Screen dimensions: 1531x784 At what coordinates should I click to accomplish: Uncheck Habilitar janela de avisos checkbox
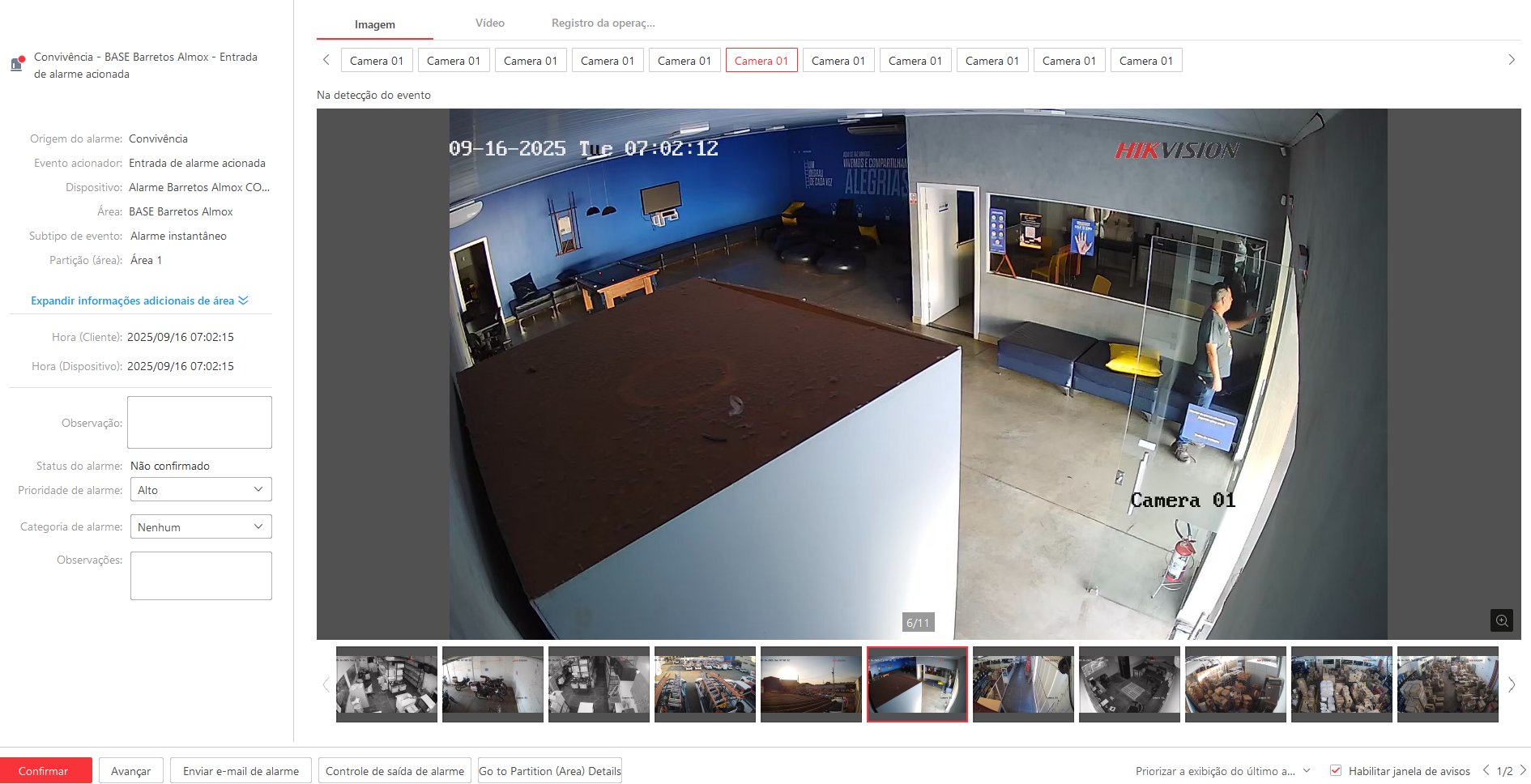click(x=1336, y=770)
